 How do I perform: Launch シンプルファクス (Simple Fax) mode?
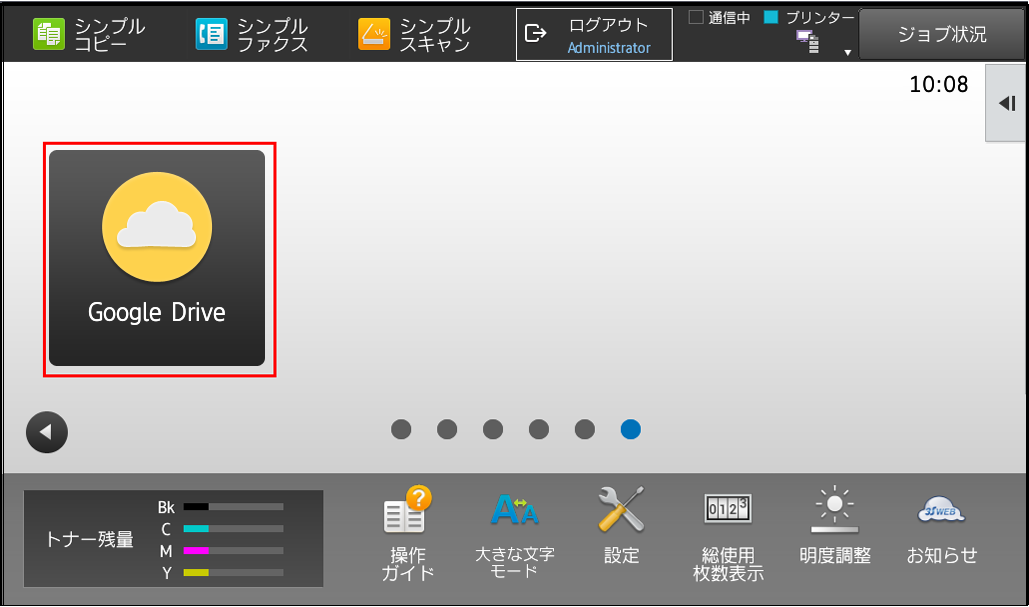pos(252,34)
